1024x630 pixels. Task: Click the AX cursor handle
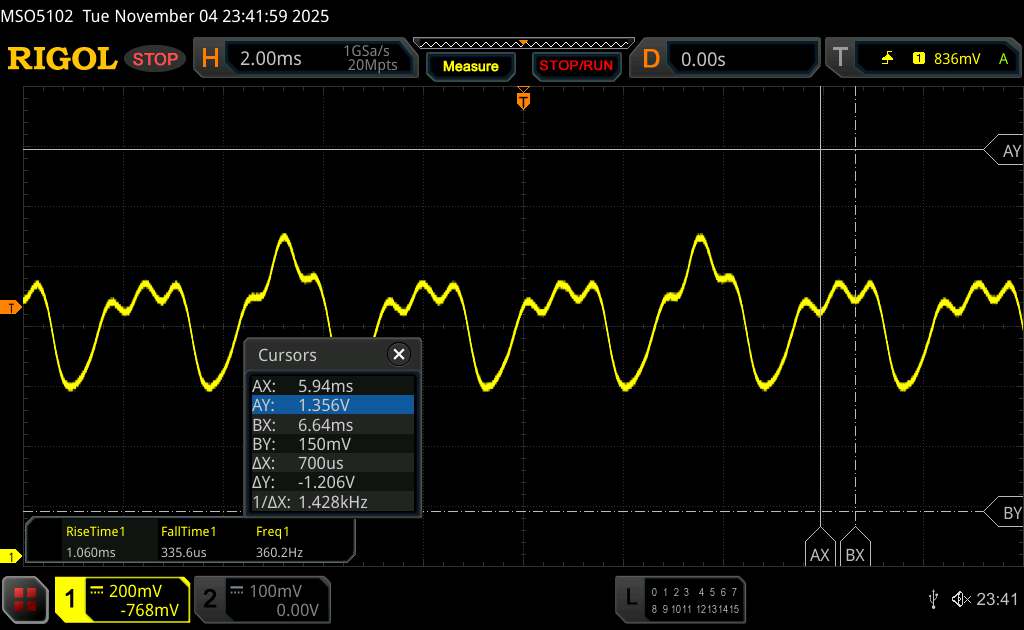(820, 553)
